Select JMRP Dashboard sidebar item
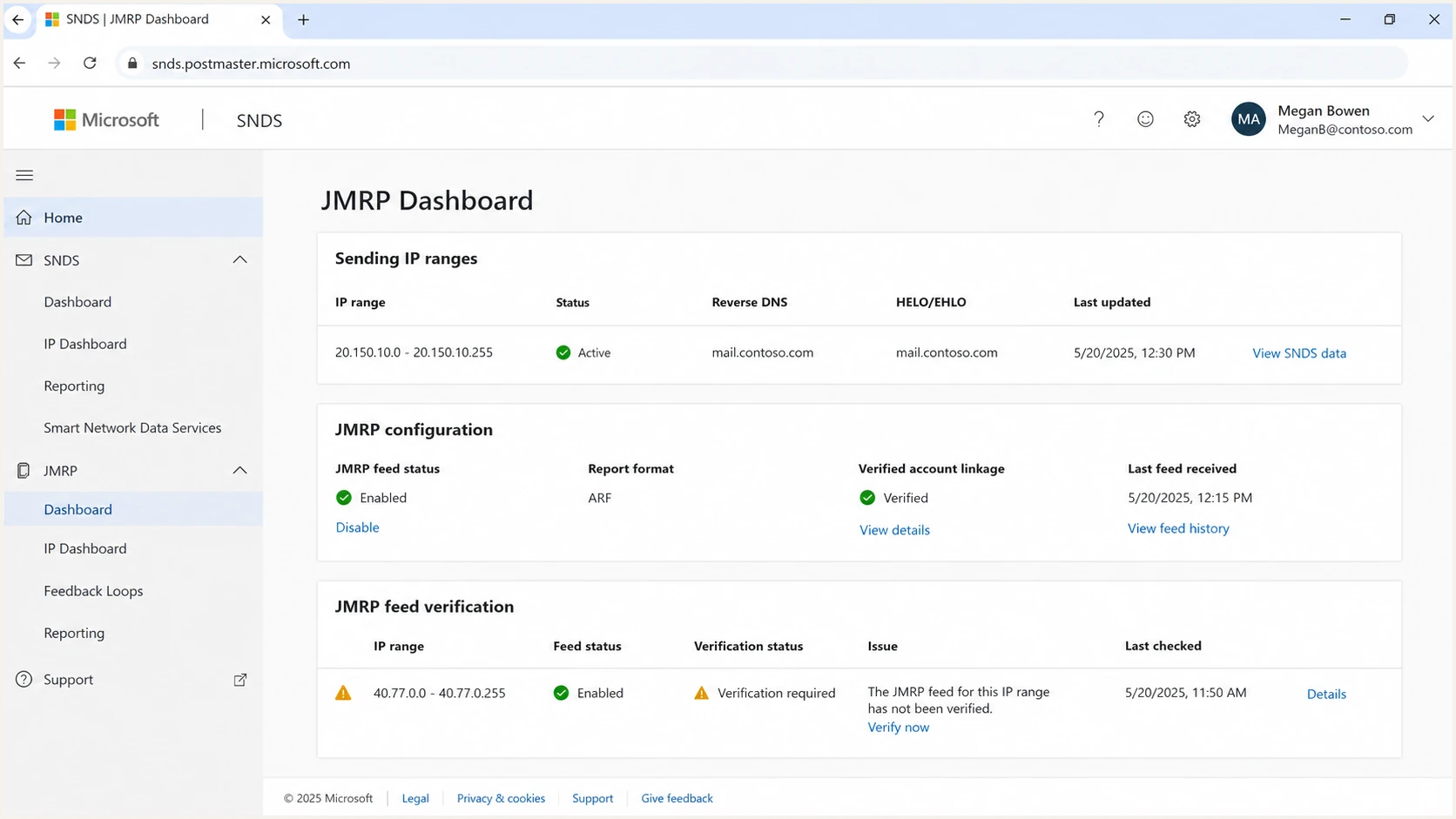This screenshot has height=819, width=1456. click(x=133, y=509)
